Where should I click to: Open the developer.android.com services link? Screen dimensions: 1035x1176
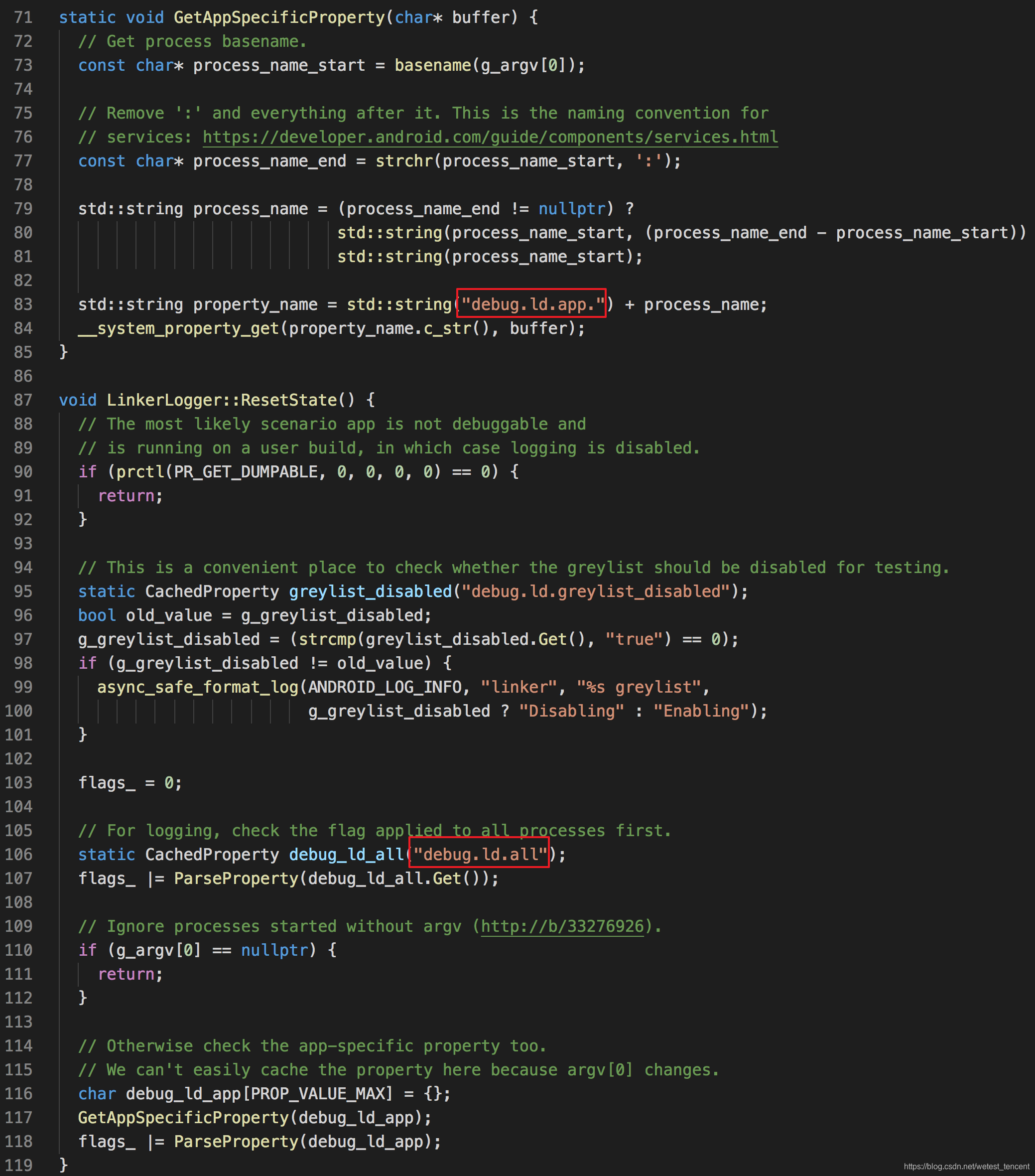click(490, 137)
